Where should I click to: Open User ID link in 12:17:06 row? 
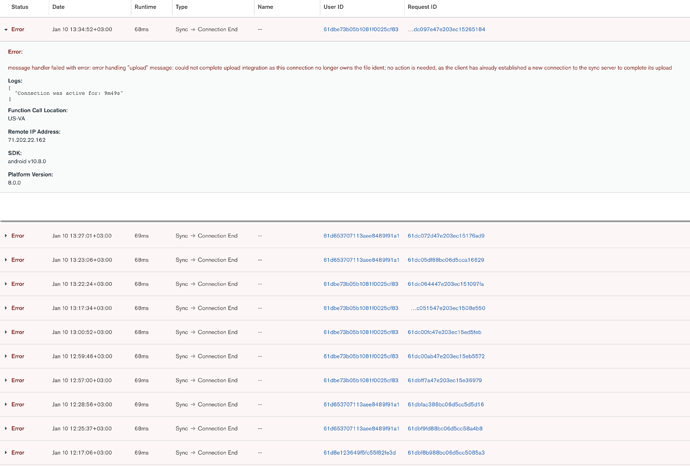(x=359, y=453)
